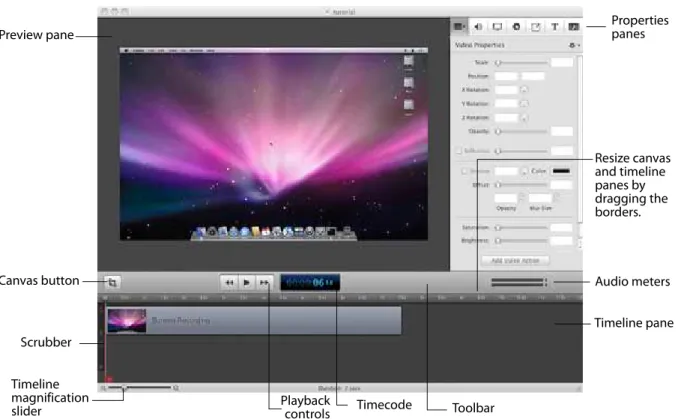Open the Video properties tab

pyautogui.click(x=460, y=27)
